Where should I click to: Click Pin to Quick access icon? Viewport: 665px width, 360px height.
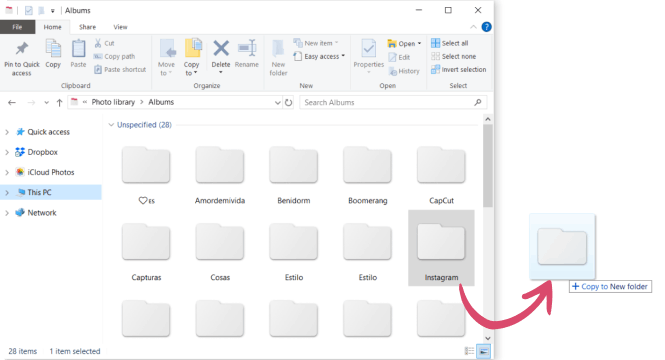22,49
